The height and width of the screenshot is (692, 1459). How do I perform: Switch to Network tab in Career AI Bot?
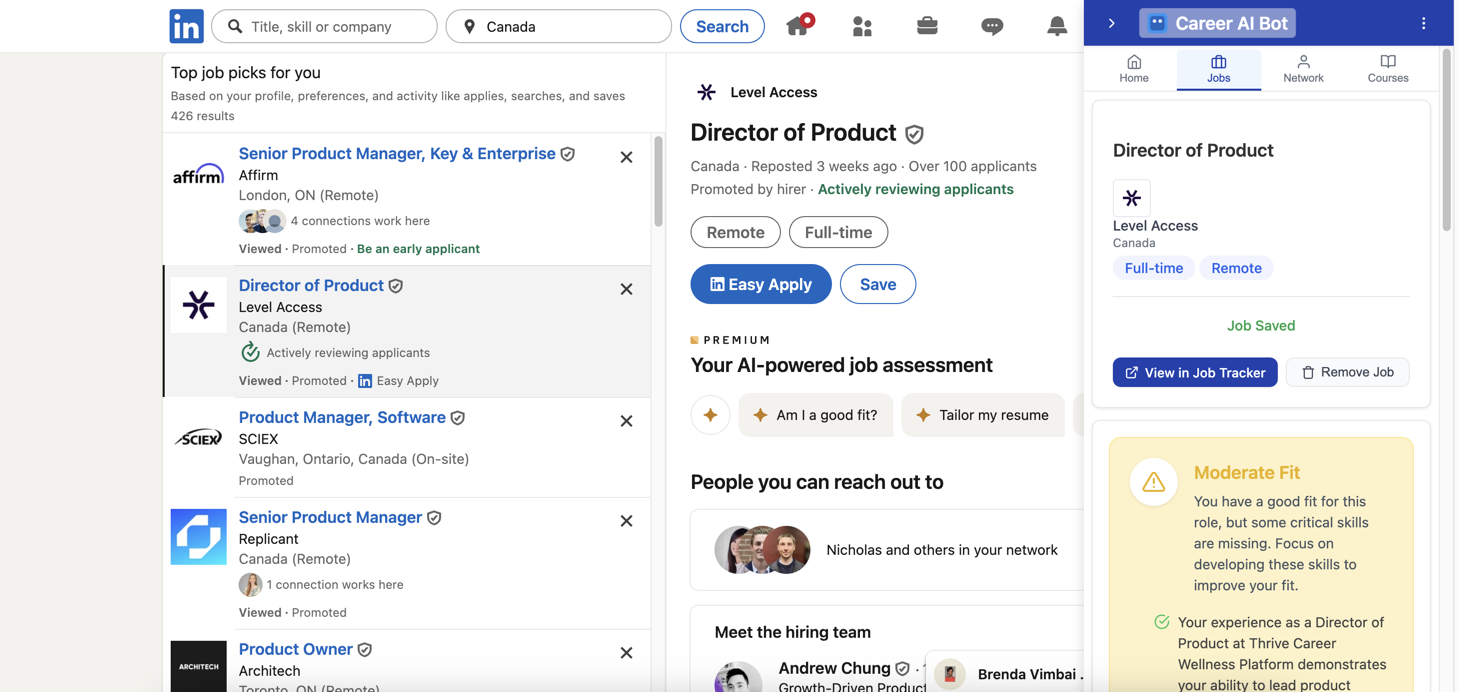[x=1303, y=69]
